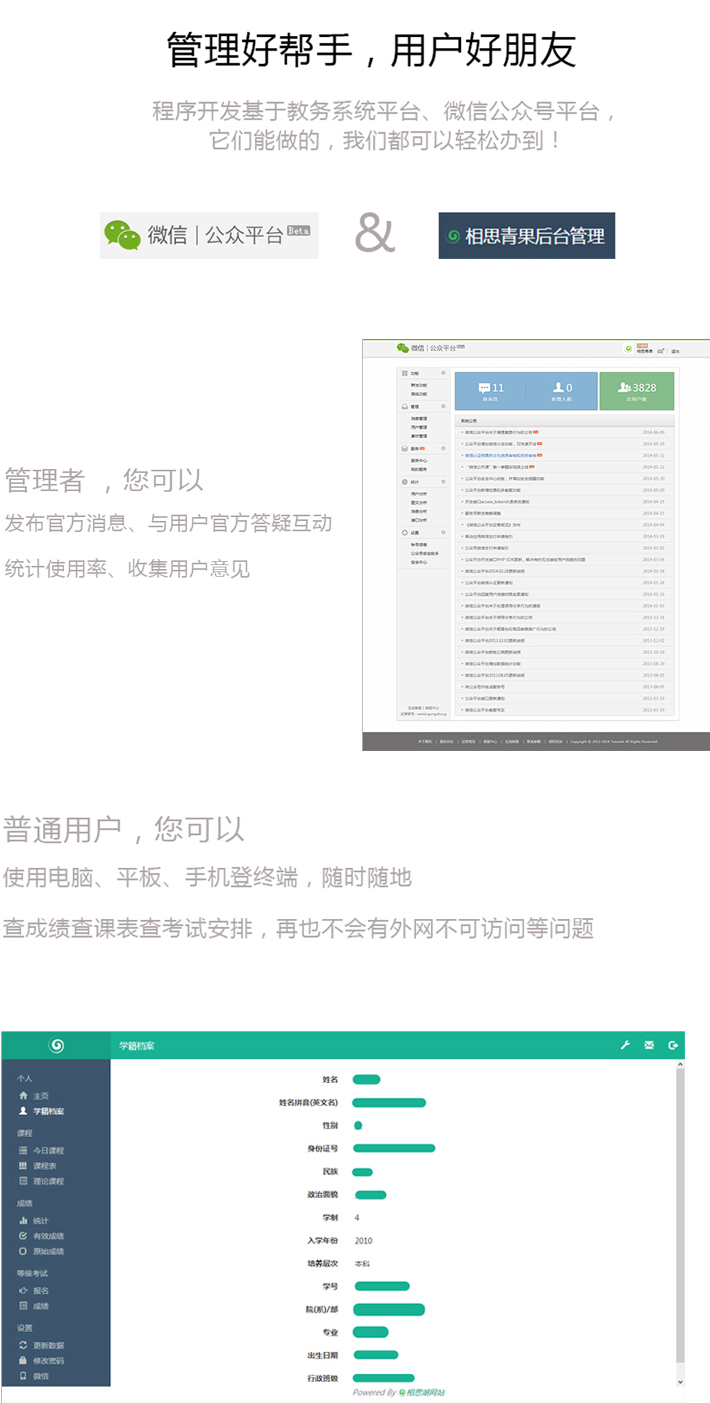Screen dimensions: 710x1403
Task: Click the 姓名拼音(英文名) field label
Action: (x=308, y=1102)
